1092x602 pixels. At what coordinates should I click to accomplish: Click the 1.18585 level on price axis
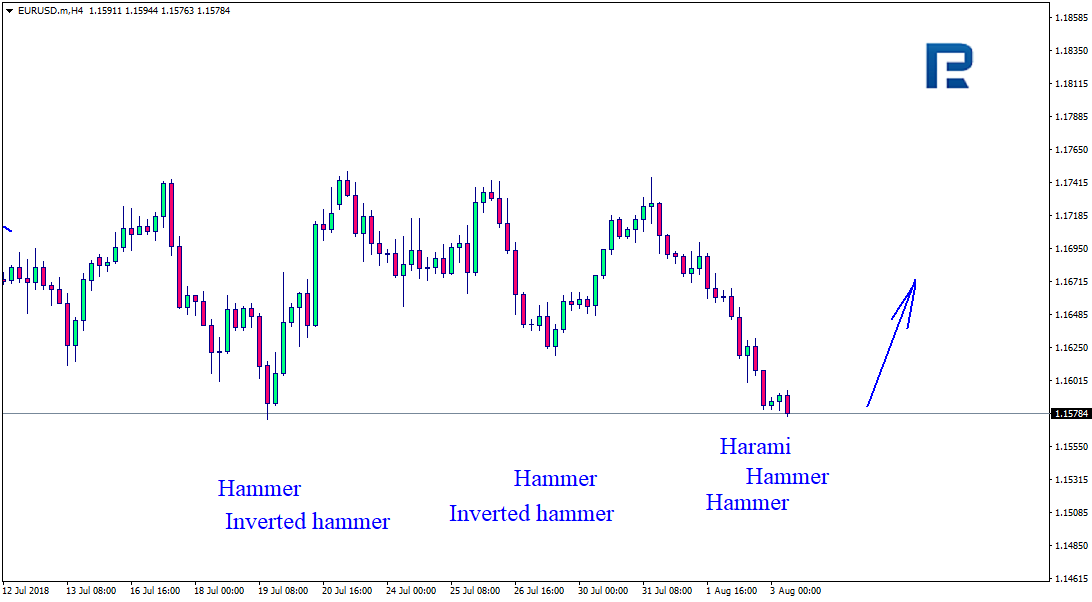coord(1069,18)
